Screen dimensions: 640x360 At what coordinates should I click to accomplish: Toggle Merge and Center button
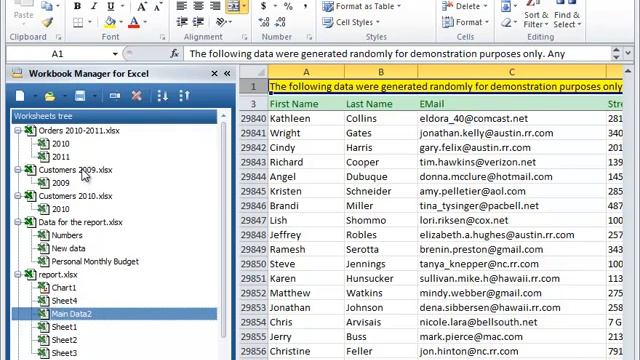click(233, 6)
